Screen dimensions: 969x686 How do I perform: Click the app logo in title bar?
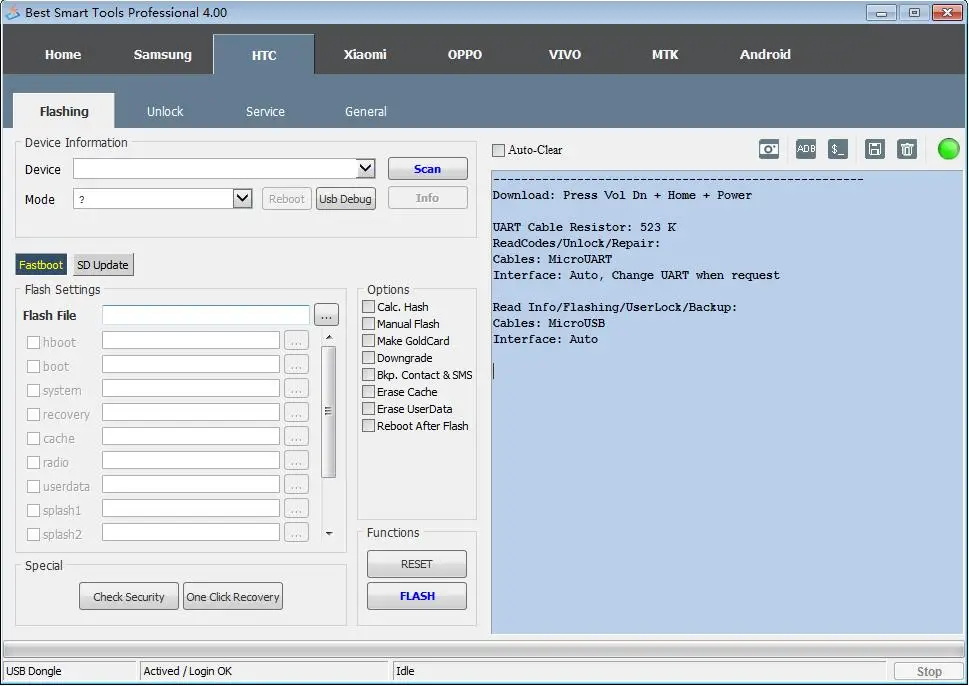pyautogui.click(x=12, y=12)
